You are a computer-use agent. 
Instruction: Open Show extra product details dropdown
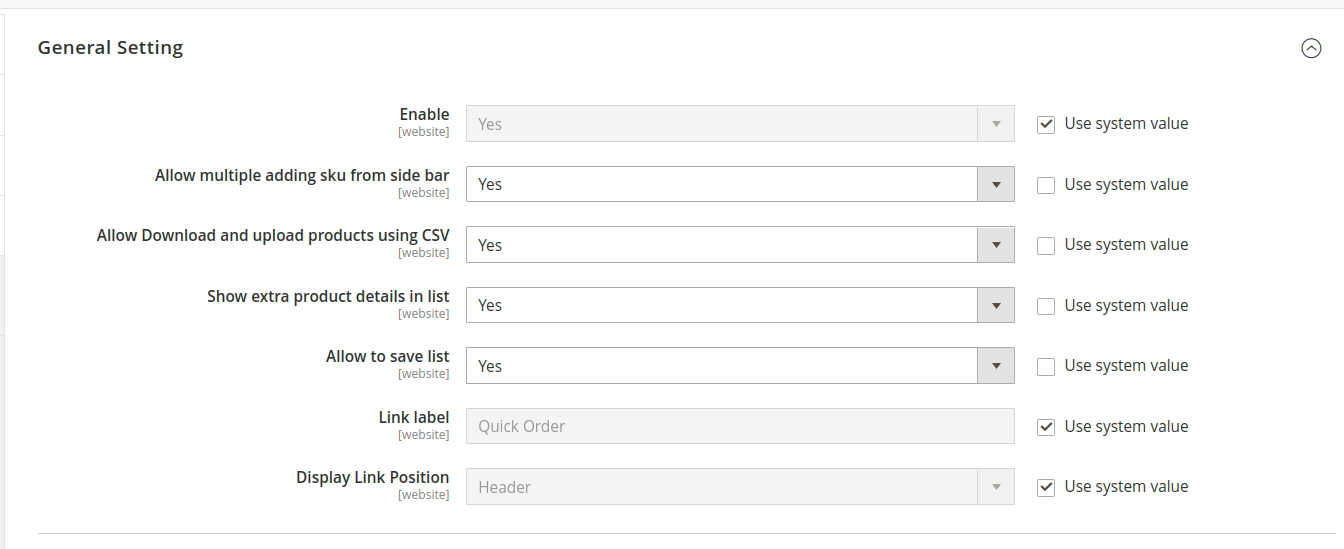coord(720,306)
